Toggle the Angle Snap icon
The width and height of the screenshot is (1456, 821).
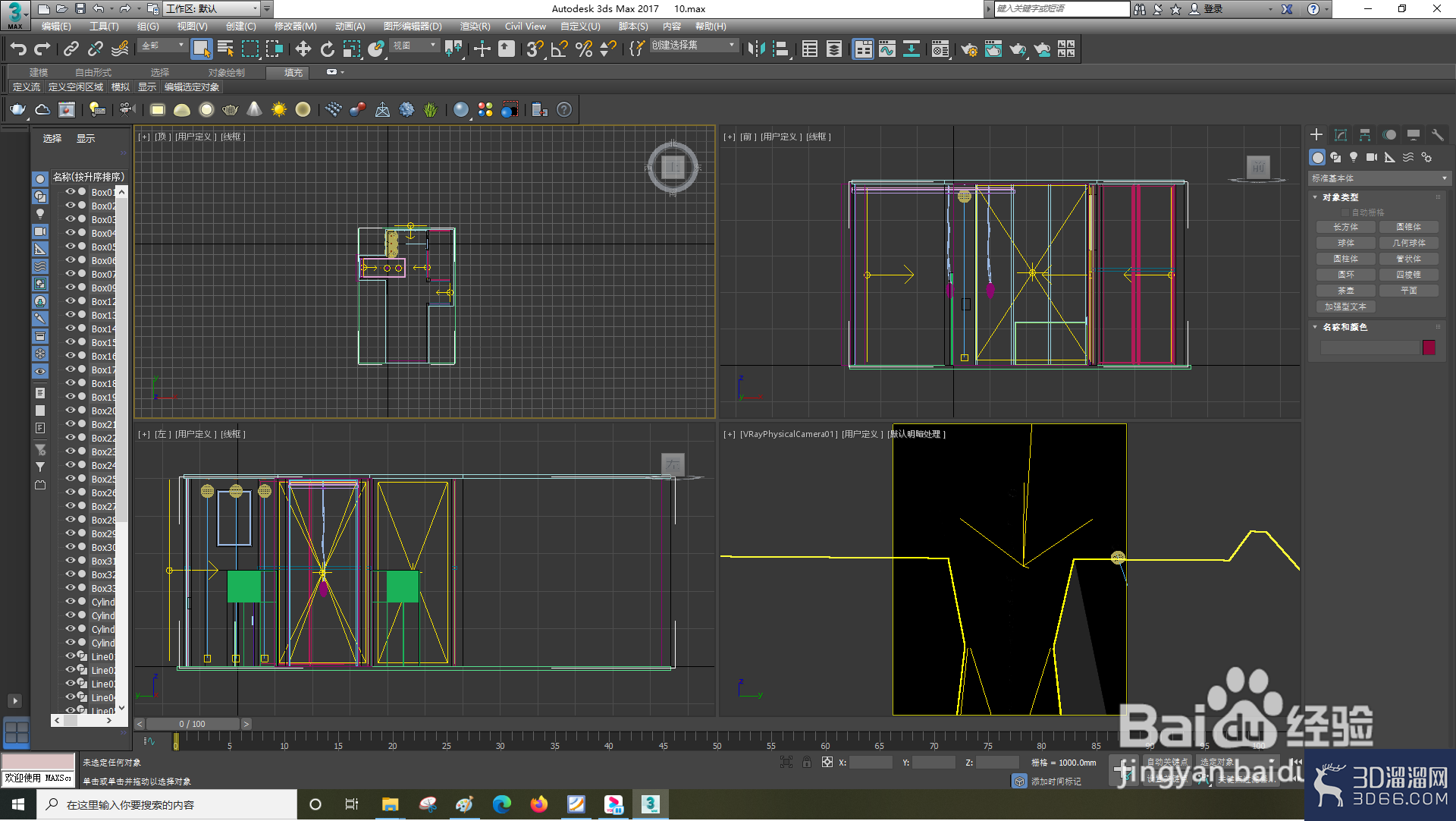[x=560, y=49]
